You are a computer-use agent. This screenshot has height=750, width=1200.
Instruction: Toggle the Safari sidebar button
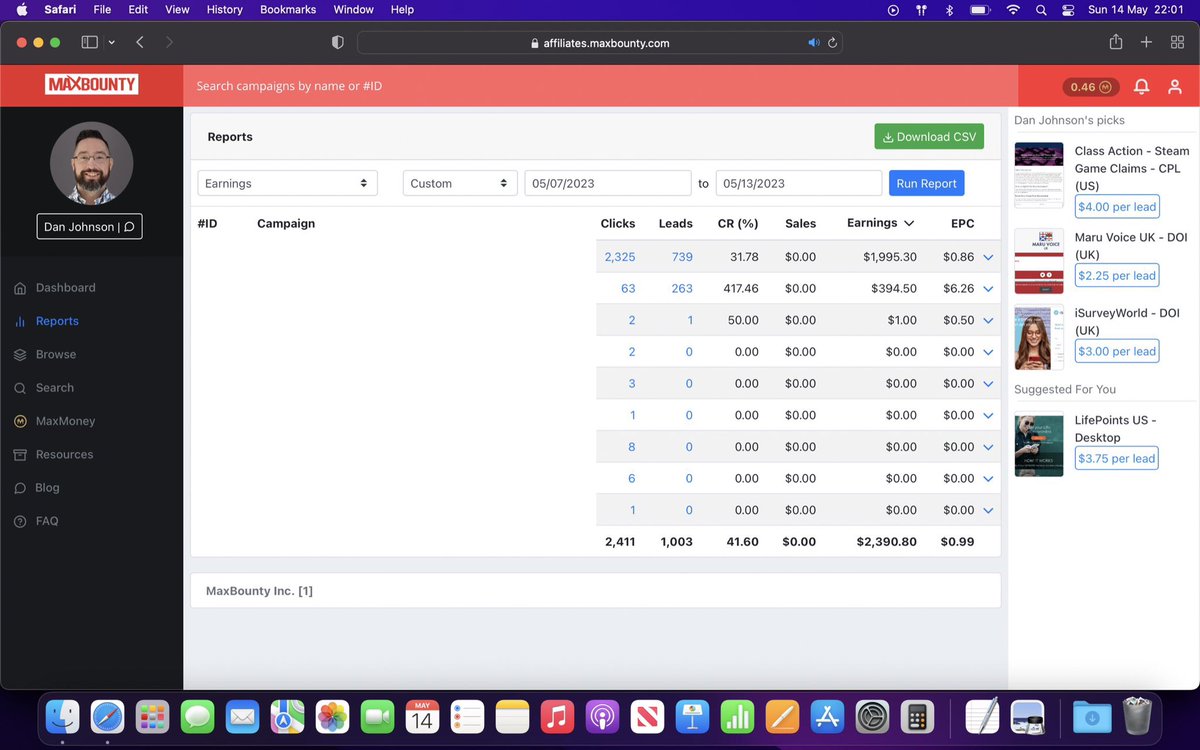(89, 43)
